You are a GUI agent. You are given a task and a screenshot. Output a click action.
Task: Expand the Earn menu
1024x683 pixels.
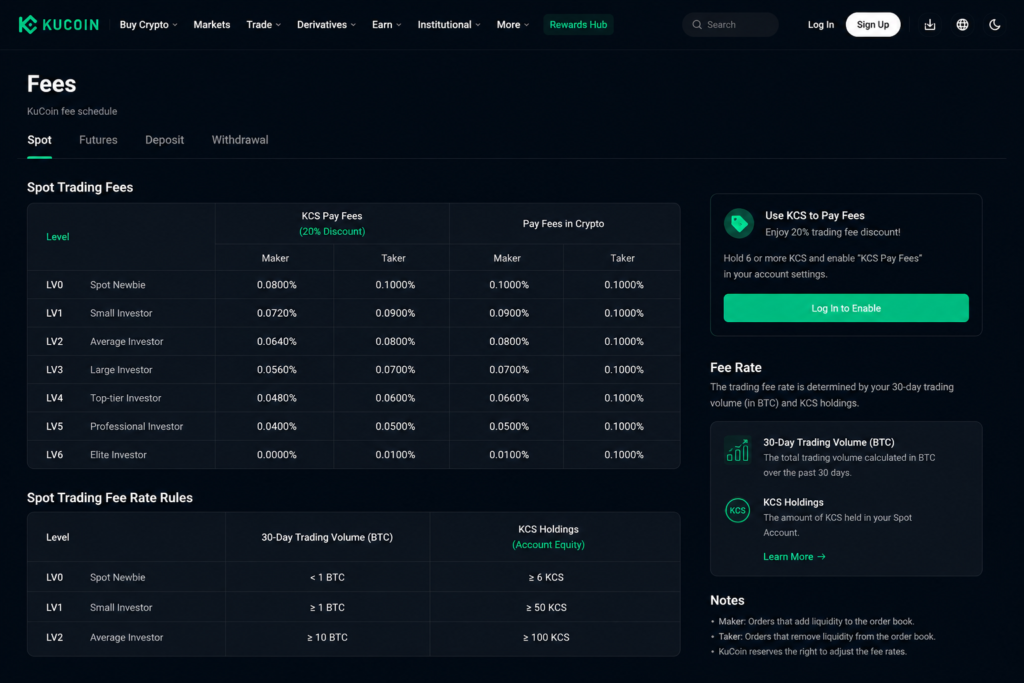click(386, 25)
